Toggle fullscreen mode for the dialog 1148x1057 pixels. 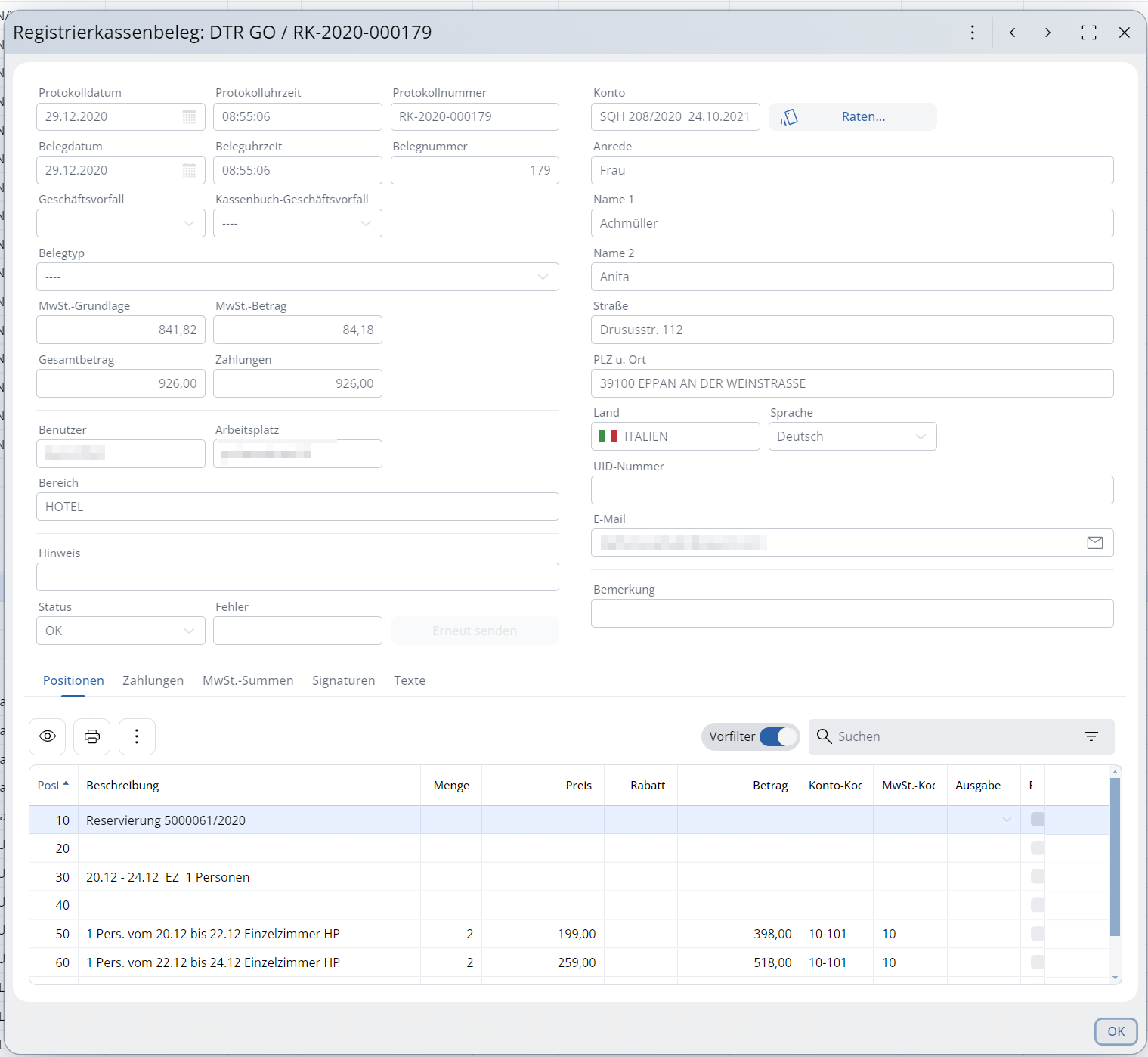(1089, 33)
